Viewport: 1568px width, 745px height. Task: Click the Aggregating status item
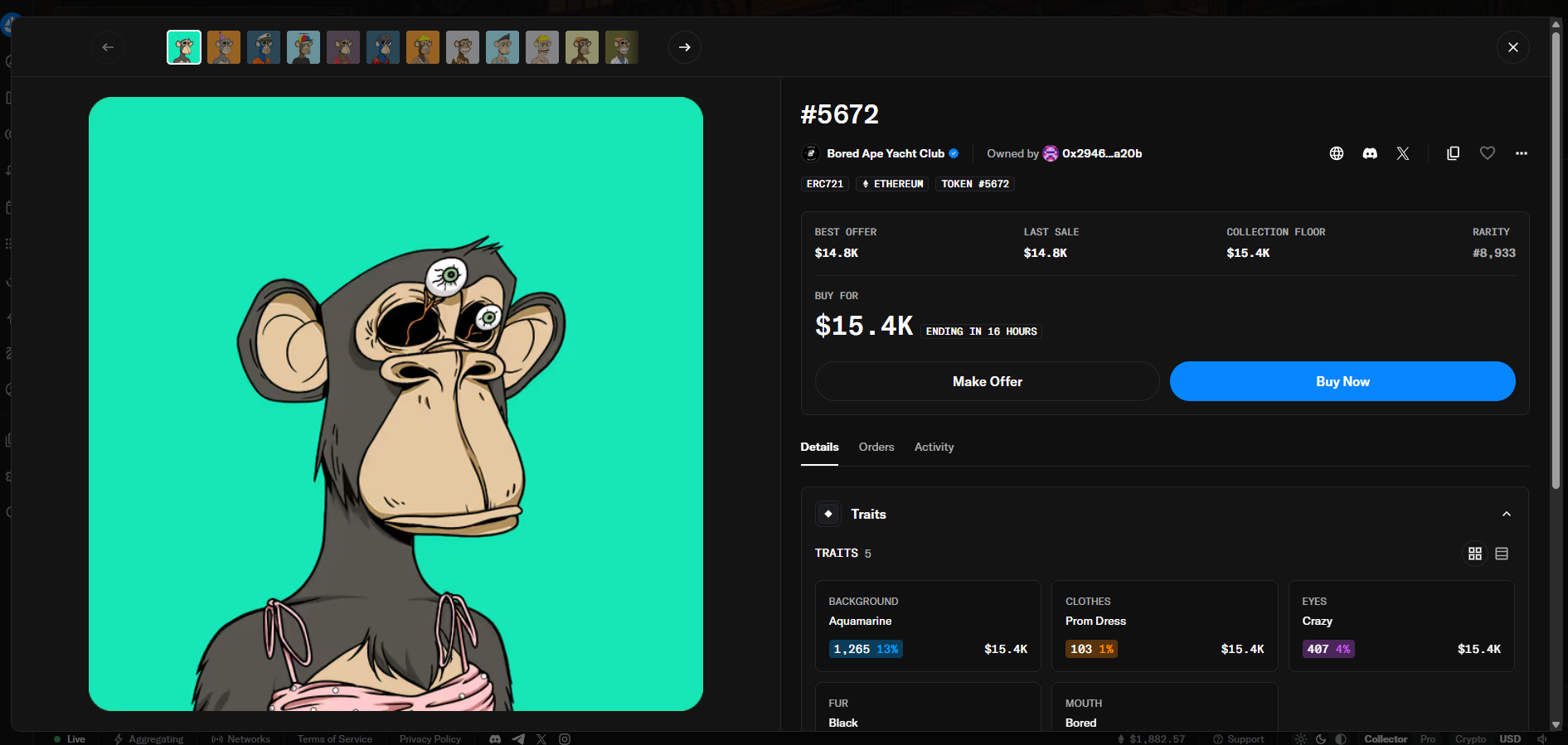(149, 739)
